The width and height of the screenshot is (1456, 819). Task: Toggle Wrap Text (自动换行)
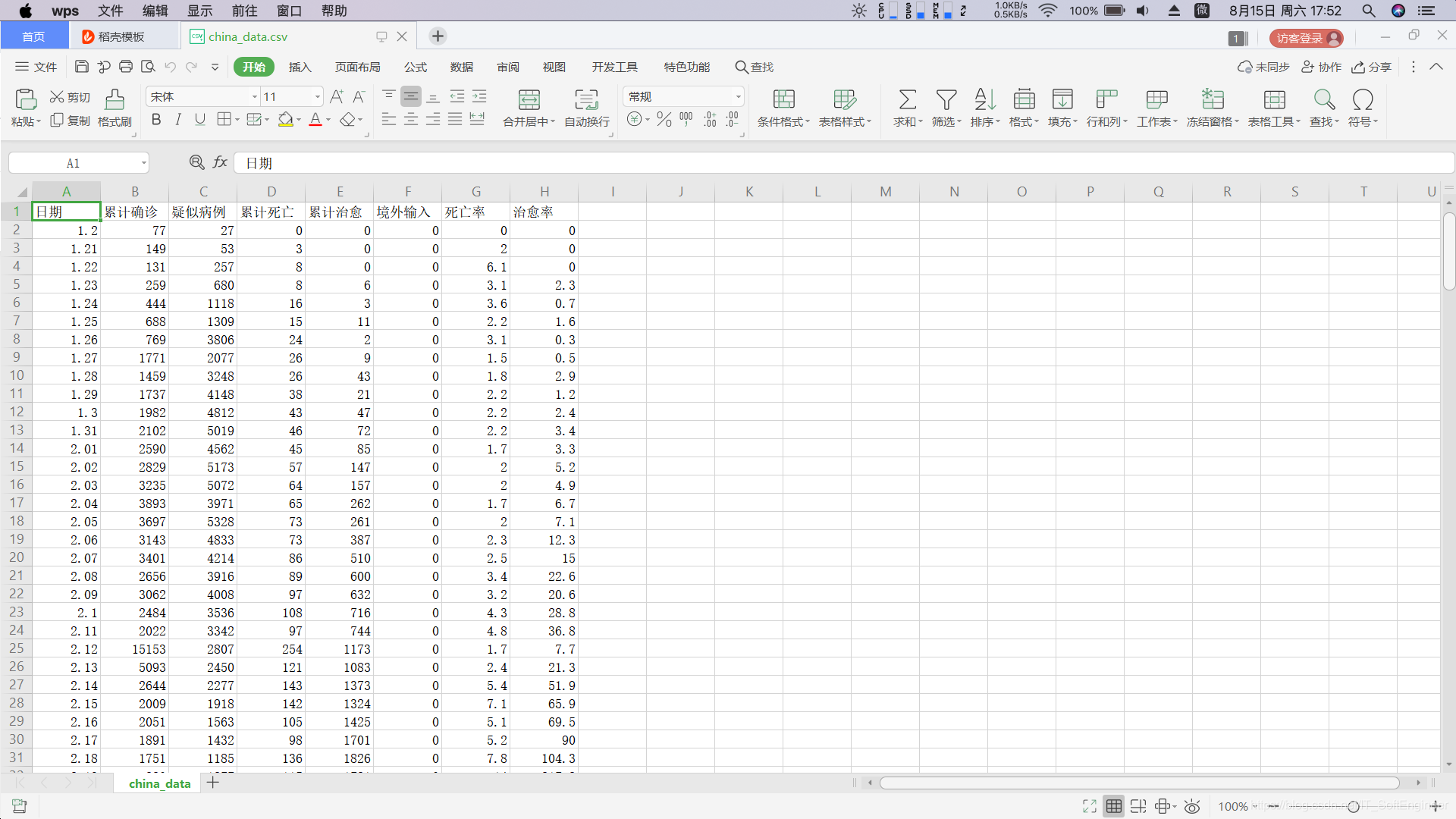pos(586,108)
